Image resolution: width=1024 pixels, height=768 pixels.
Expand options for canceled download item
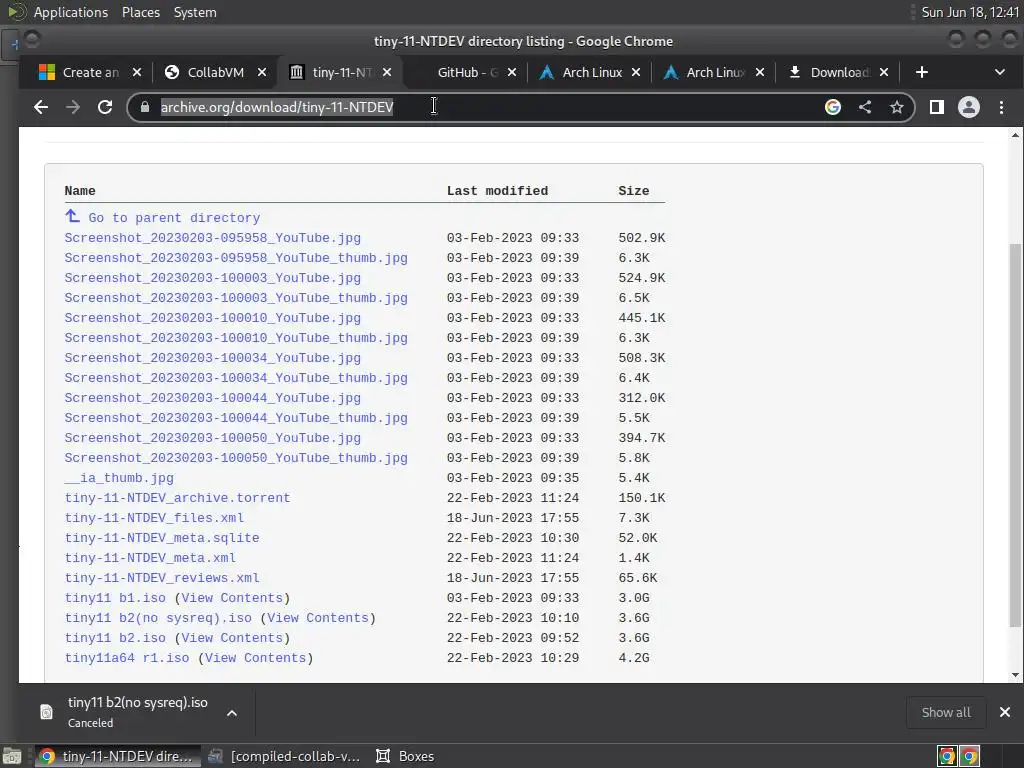[x=232, y=712]
